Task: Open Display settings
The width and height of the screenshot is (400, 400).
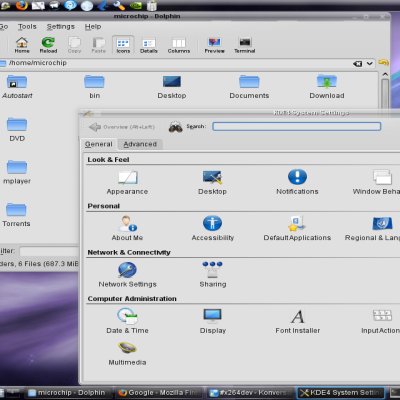Action: tap(213, 321)
